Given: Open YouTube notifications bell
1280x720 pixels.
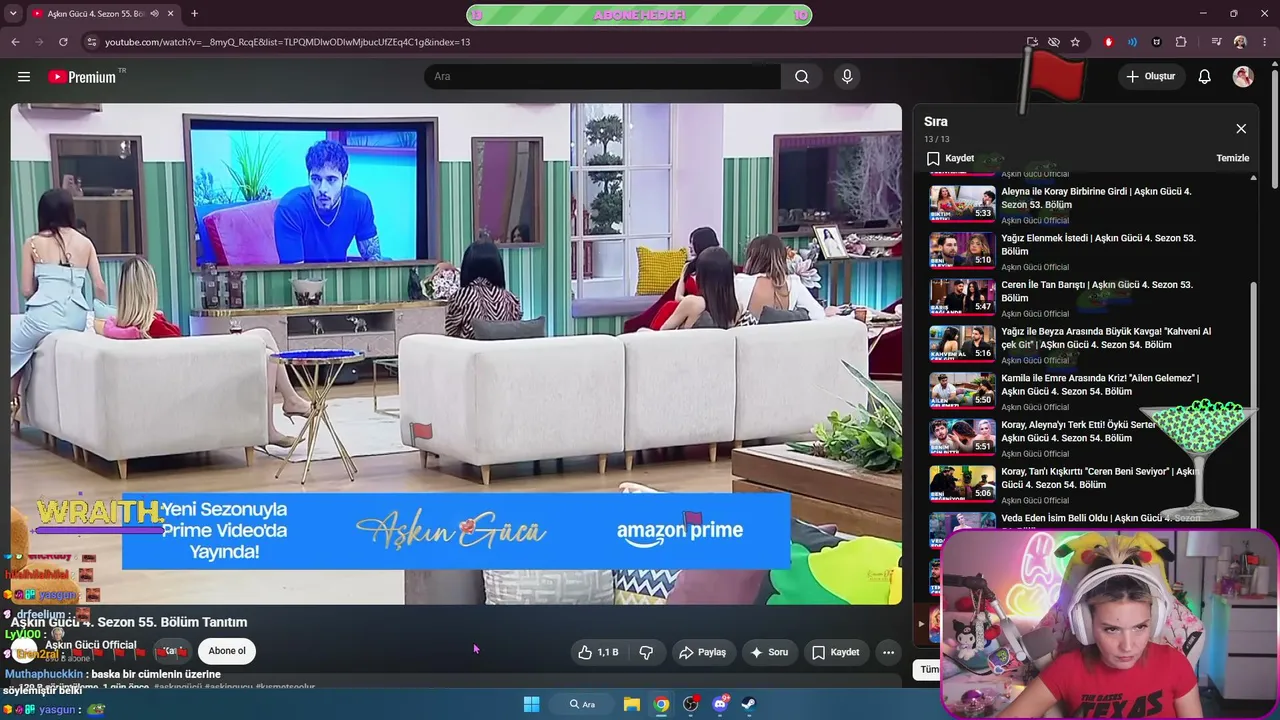Looking at the screenshot, I should [1205, 77].
